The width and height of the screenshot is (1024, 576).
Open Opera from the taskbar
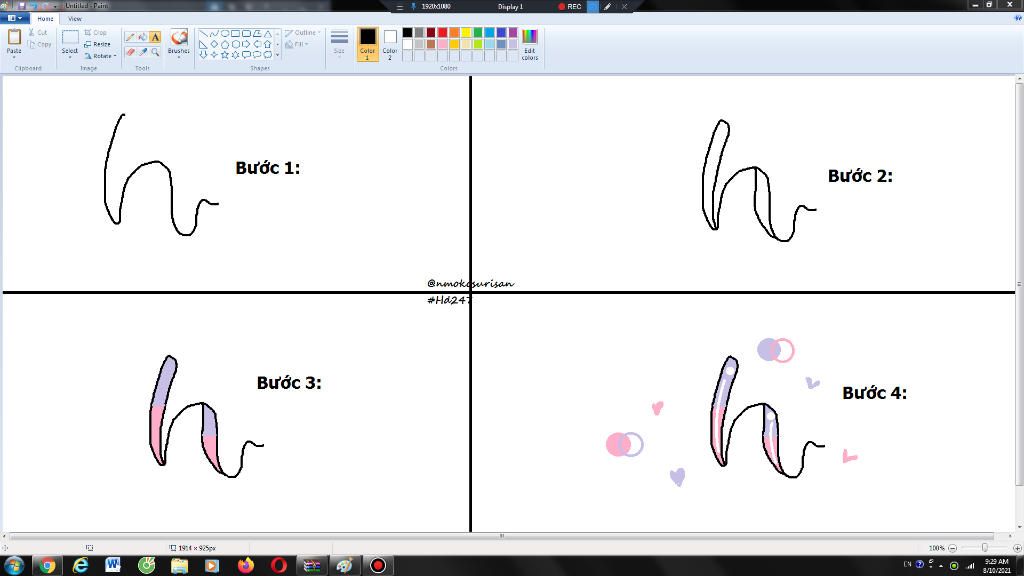(x=279, y=566)
